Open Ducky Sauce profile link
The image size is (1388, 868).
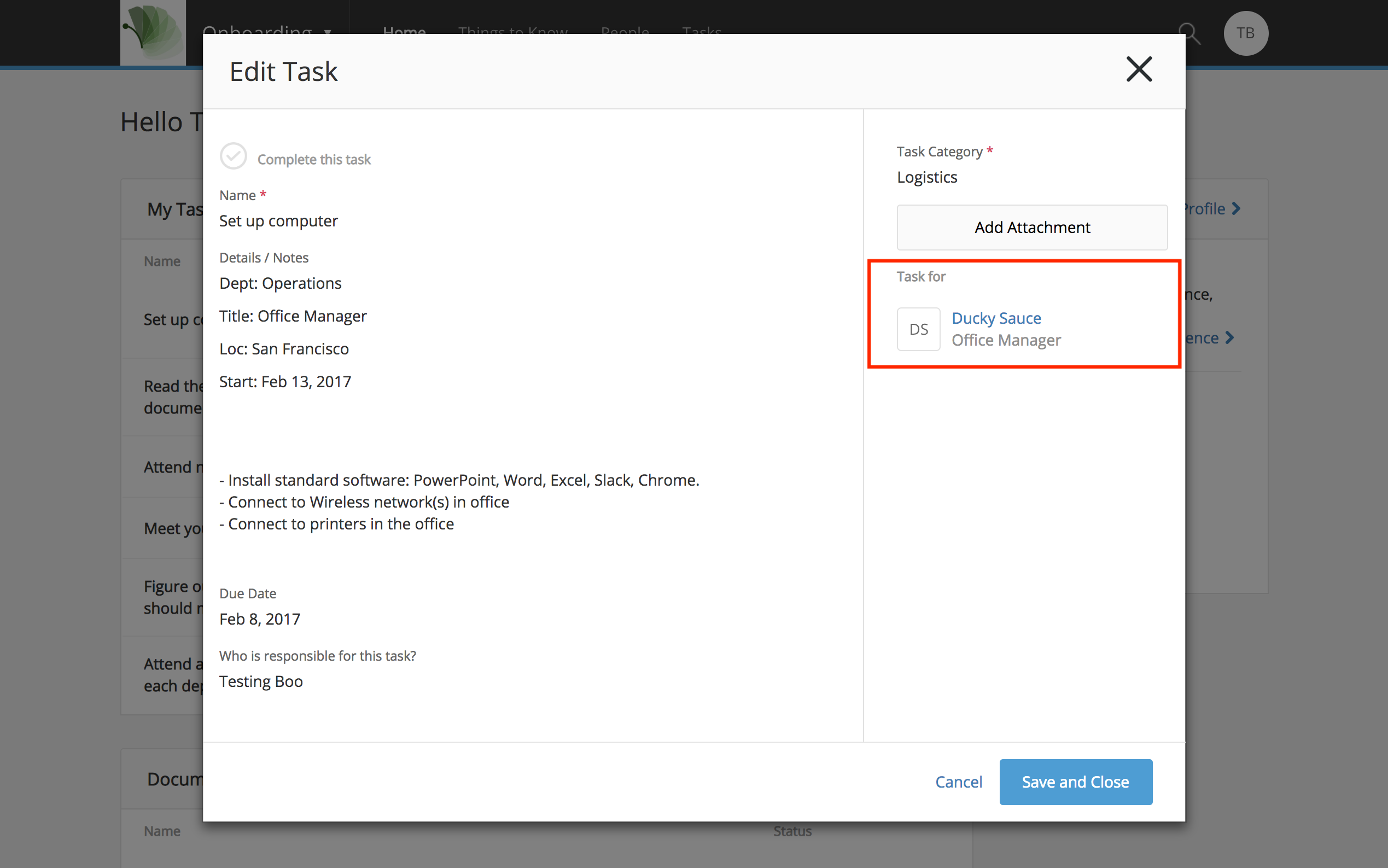pos(996,318)
